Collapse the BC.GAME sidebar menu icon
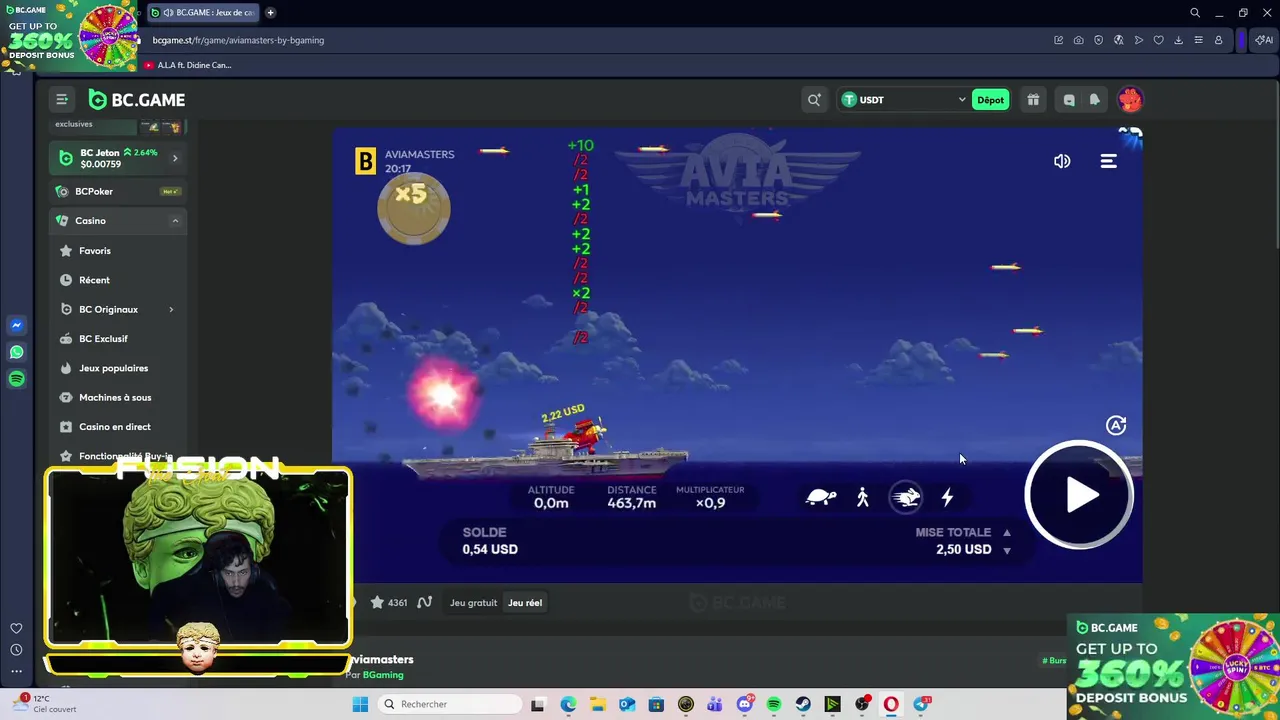1280x720 pixels. [62, 99]
